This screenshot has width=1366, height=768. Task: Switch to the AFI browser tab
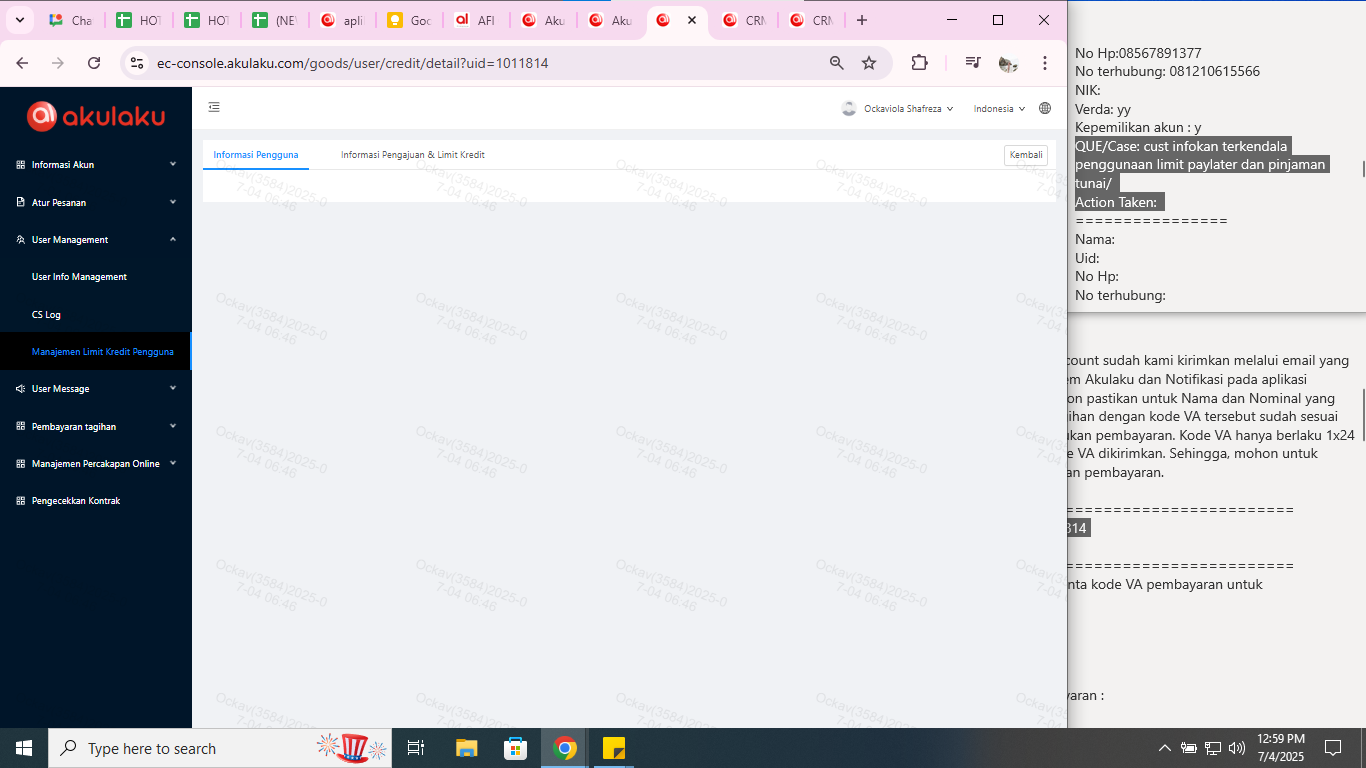476,20
